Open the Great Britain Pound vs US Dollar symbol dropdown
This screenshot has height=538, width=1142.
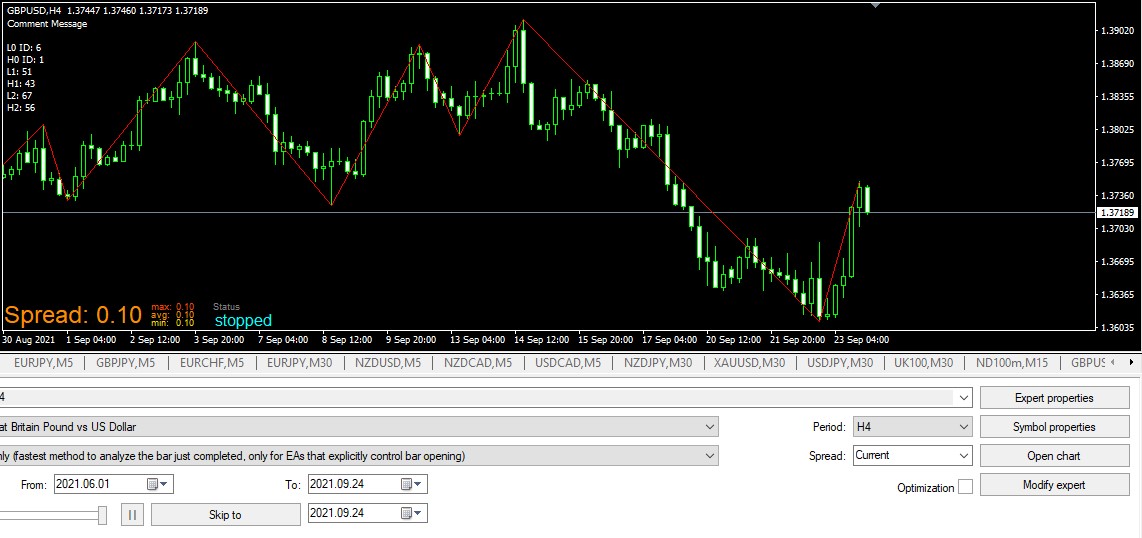point(710,427)
